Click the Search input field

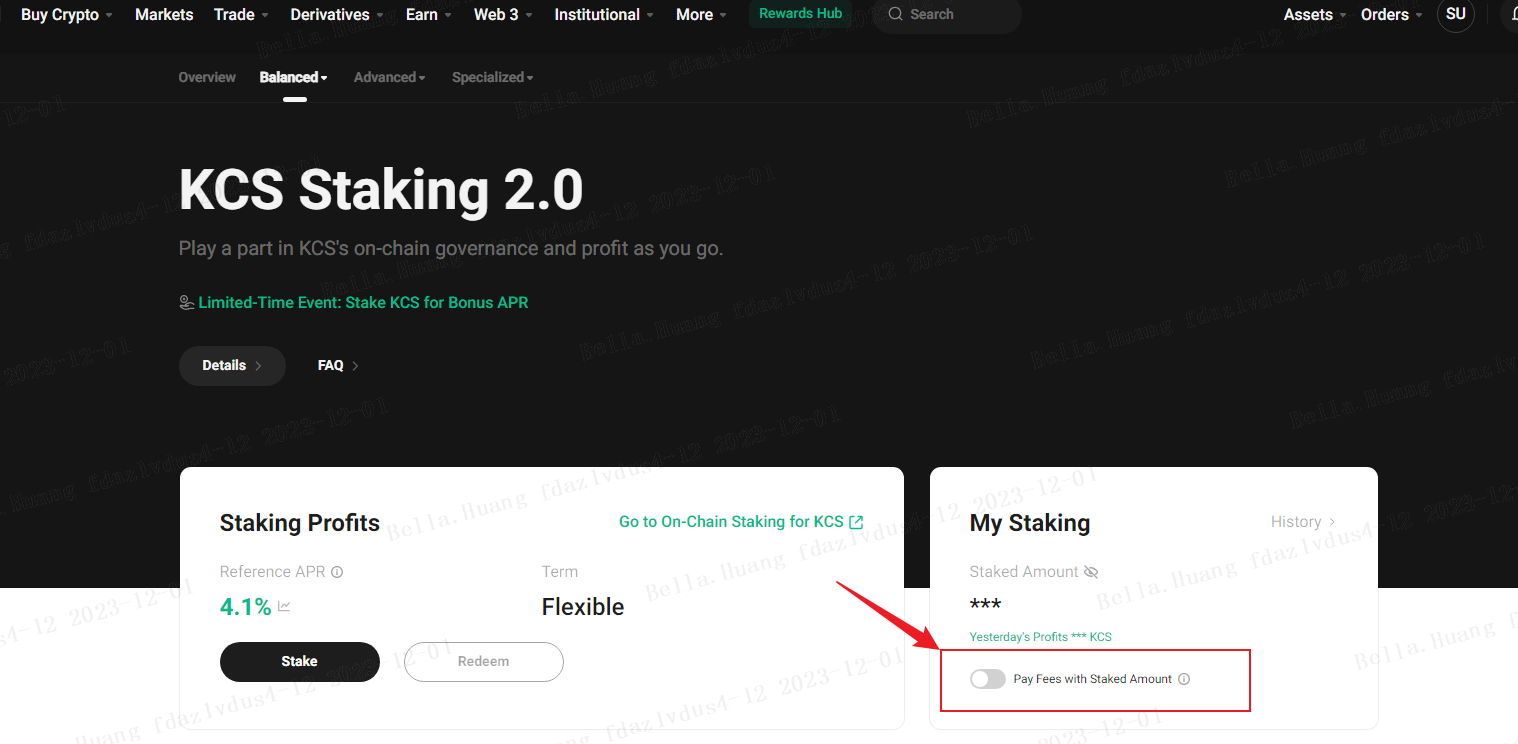pyautogui.click(x=947, y=15)
